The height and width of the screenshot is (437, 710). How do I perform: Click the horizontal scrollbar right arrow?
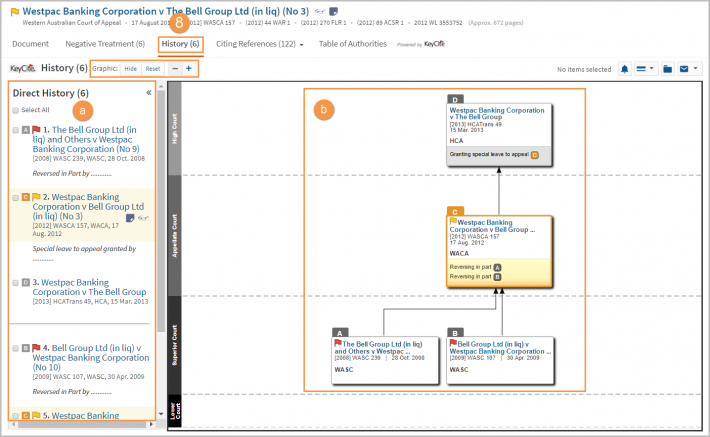[151, 425]
